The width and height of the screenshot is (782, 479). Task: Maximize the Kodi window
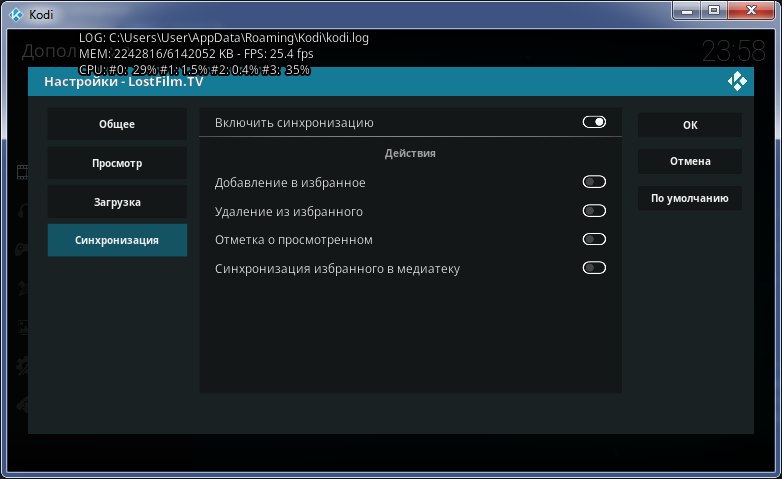(x=714, y=10)
